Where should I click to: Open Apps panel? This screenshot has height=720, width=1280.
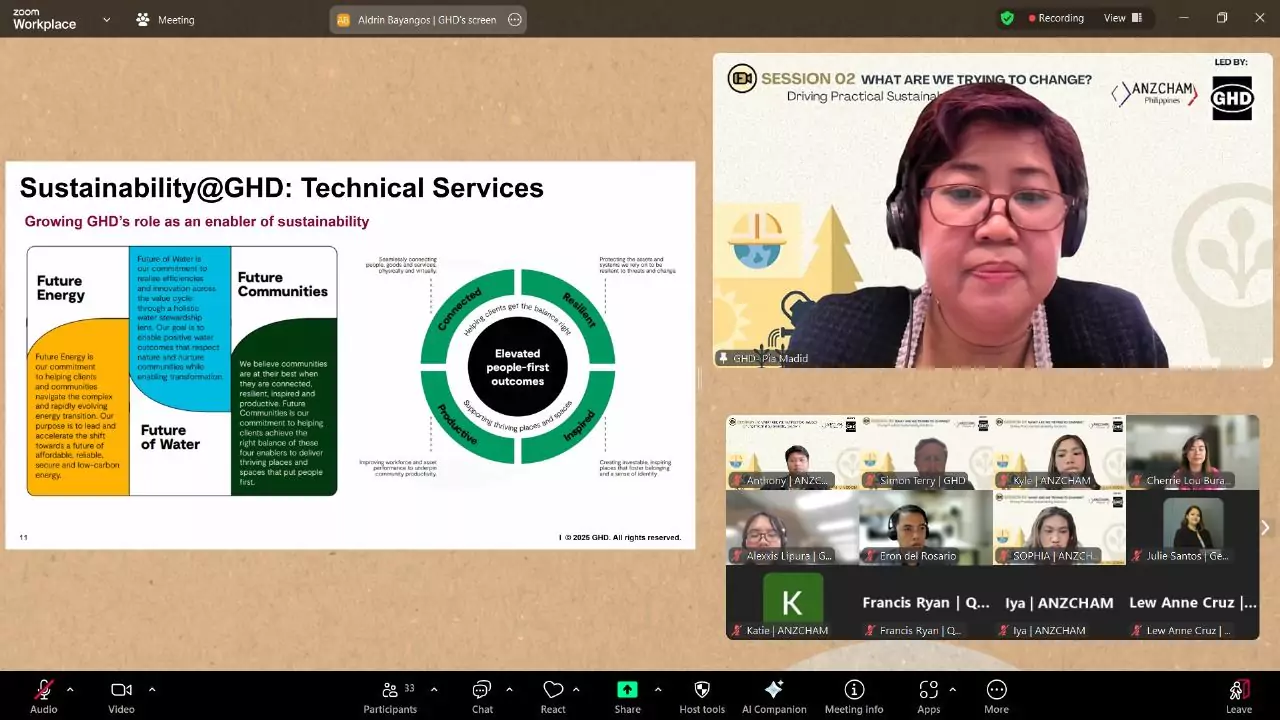click(929, 696)
